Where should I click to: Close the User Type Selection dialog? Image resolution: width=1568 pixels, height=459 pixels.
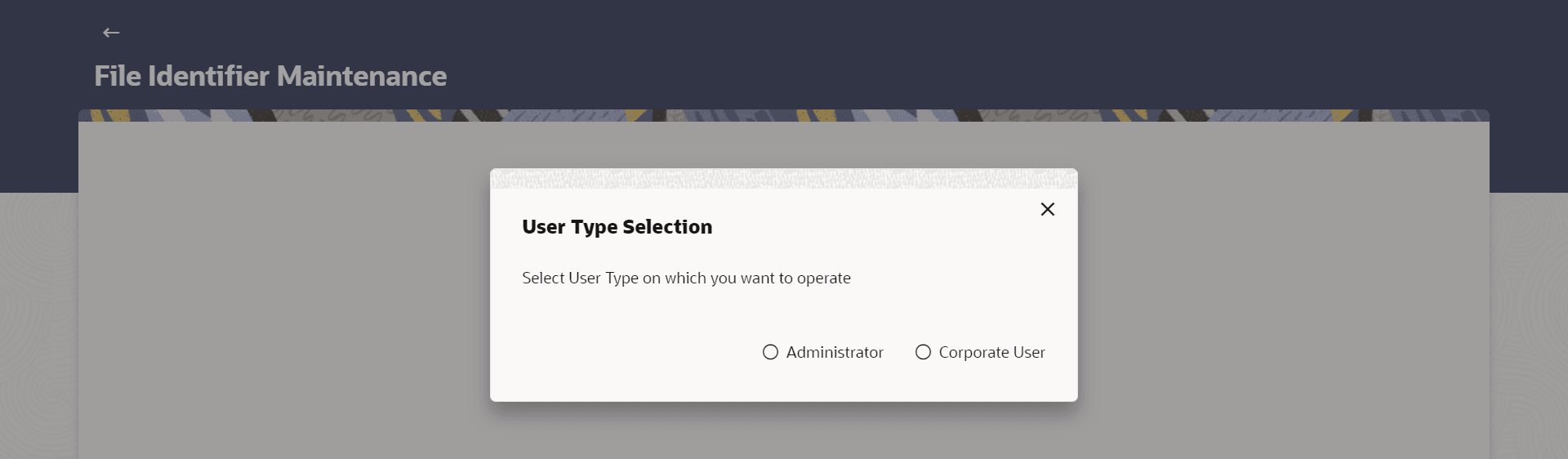1047,209
